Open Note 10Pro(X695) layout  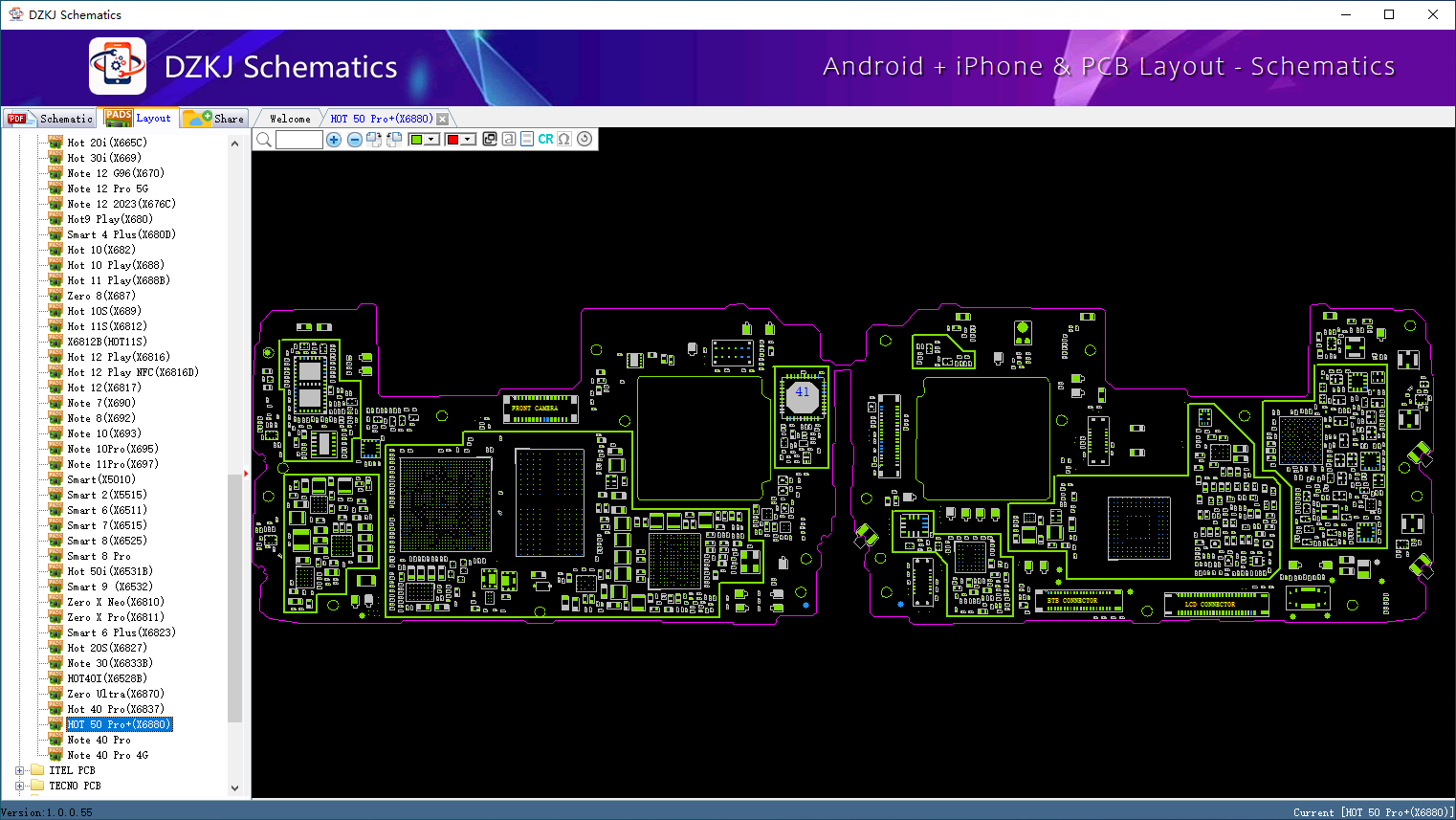(113, 449)
